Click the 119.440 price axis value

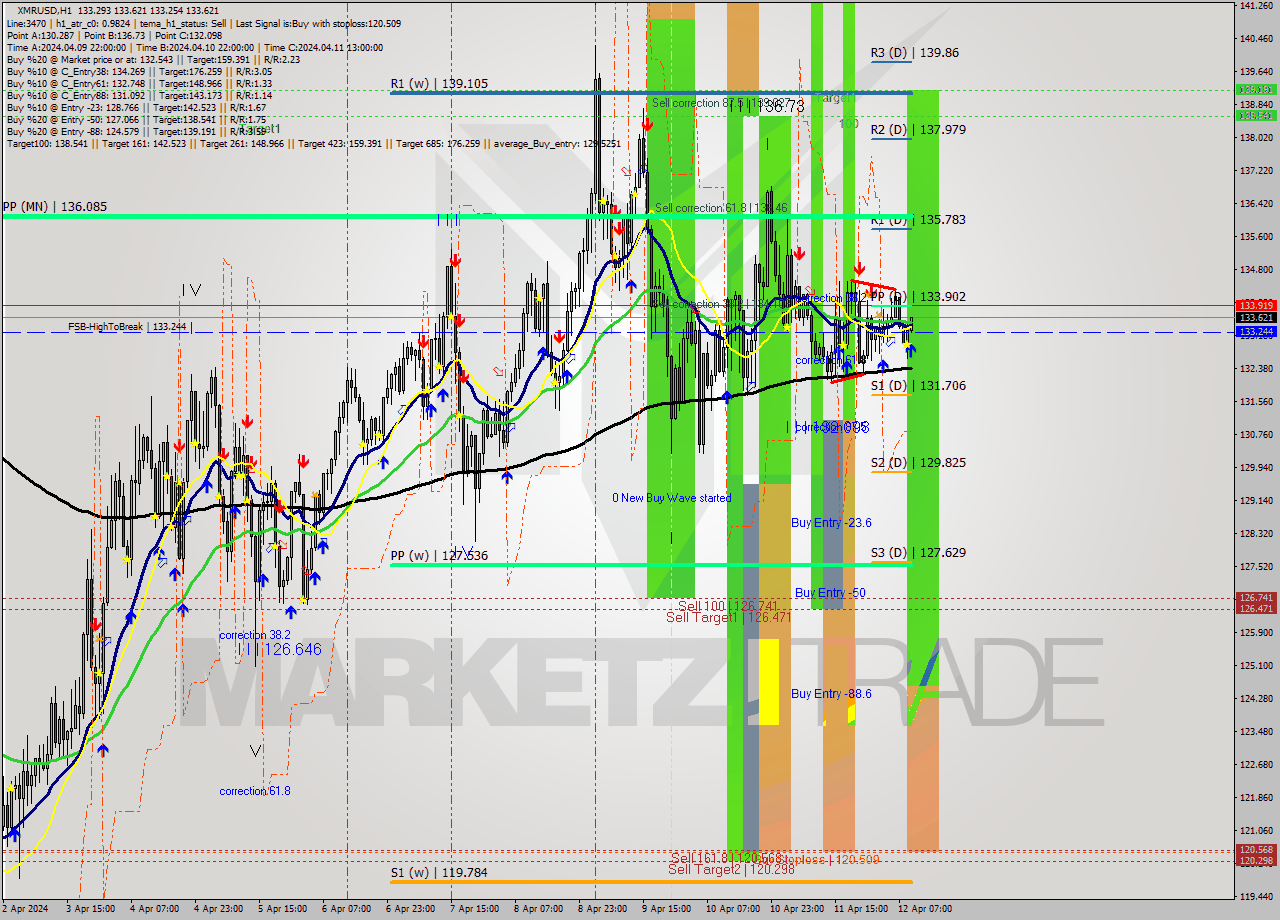1256,897
